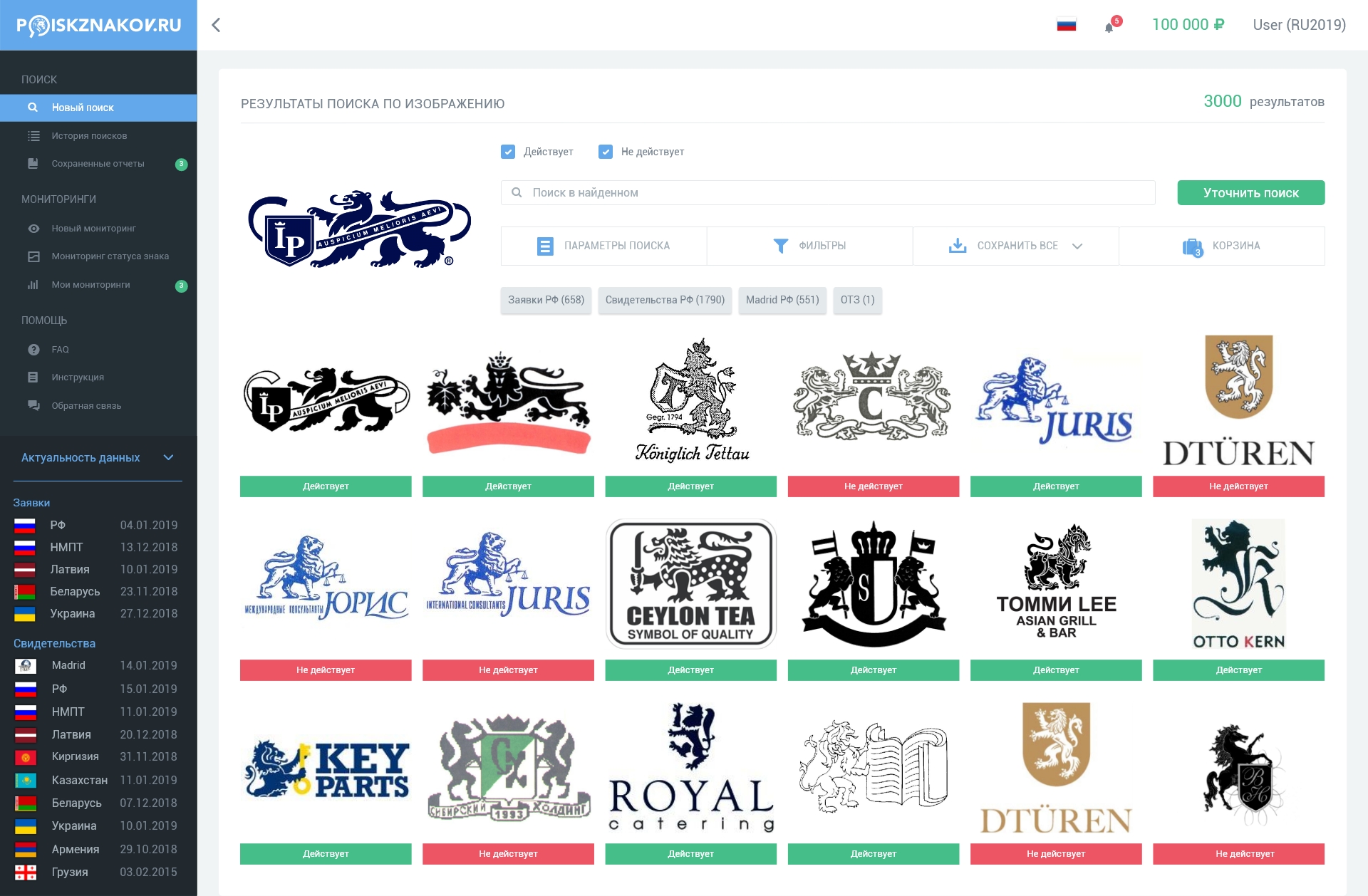The width and height of the screenshot is (1368, 896).
Task: Click the Поиск в найденном field
Action: point(827,193)
